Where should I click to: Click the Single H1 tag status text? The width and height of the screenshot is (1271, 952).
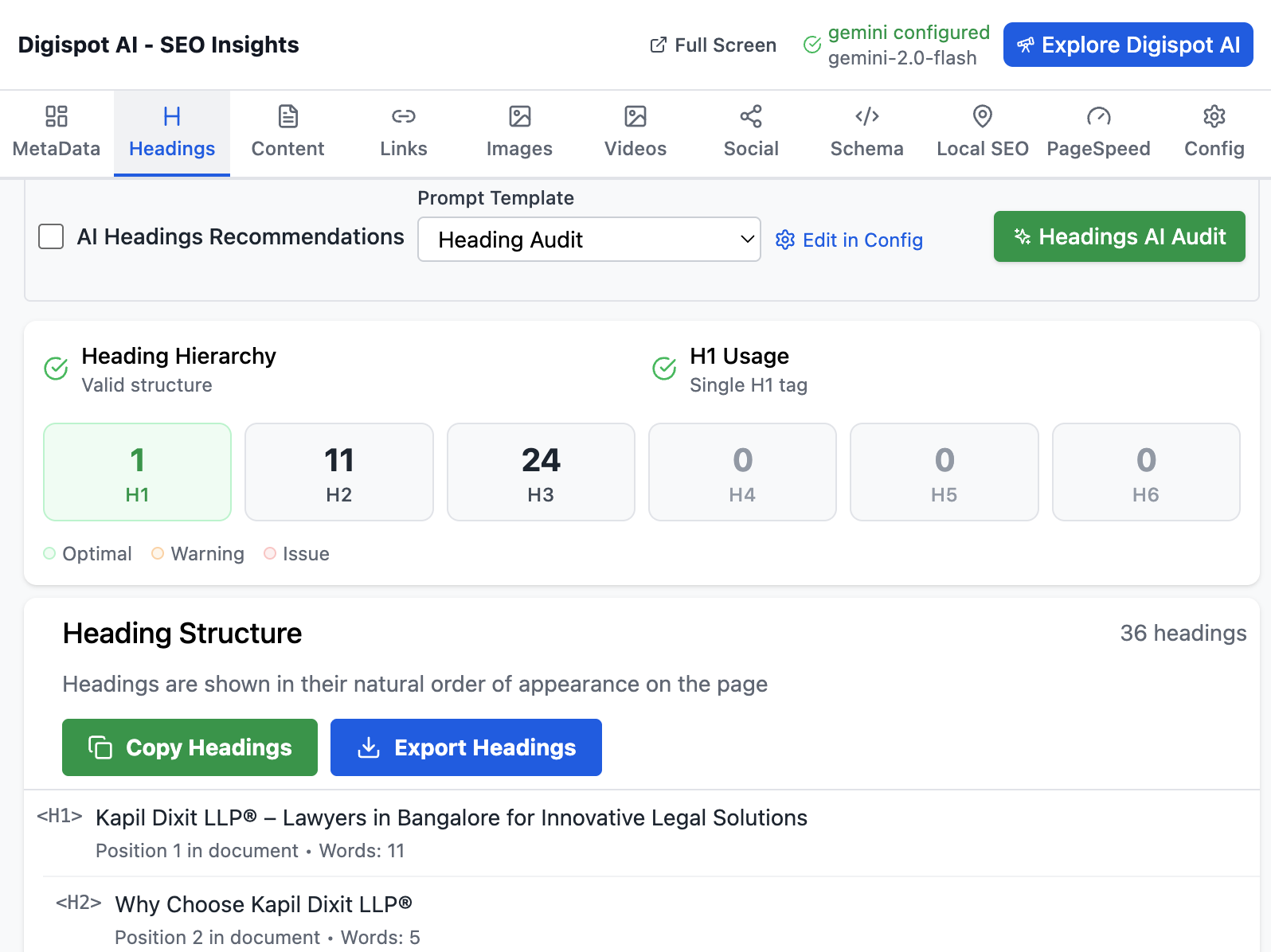749,385
